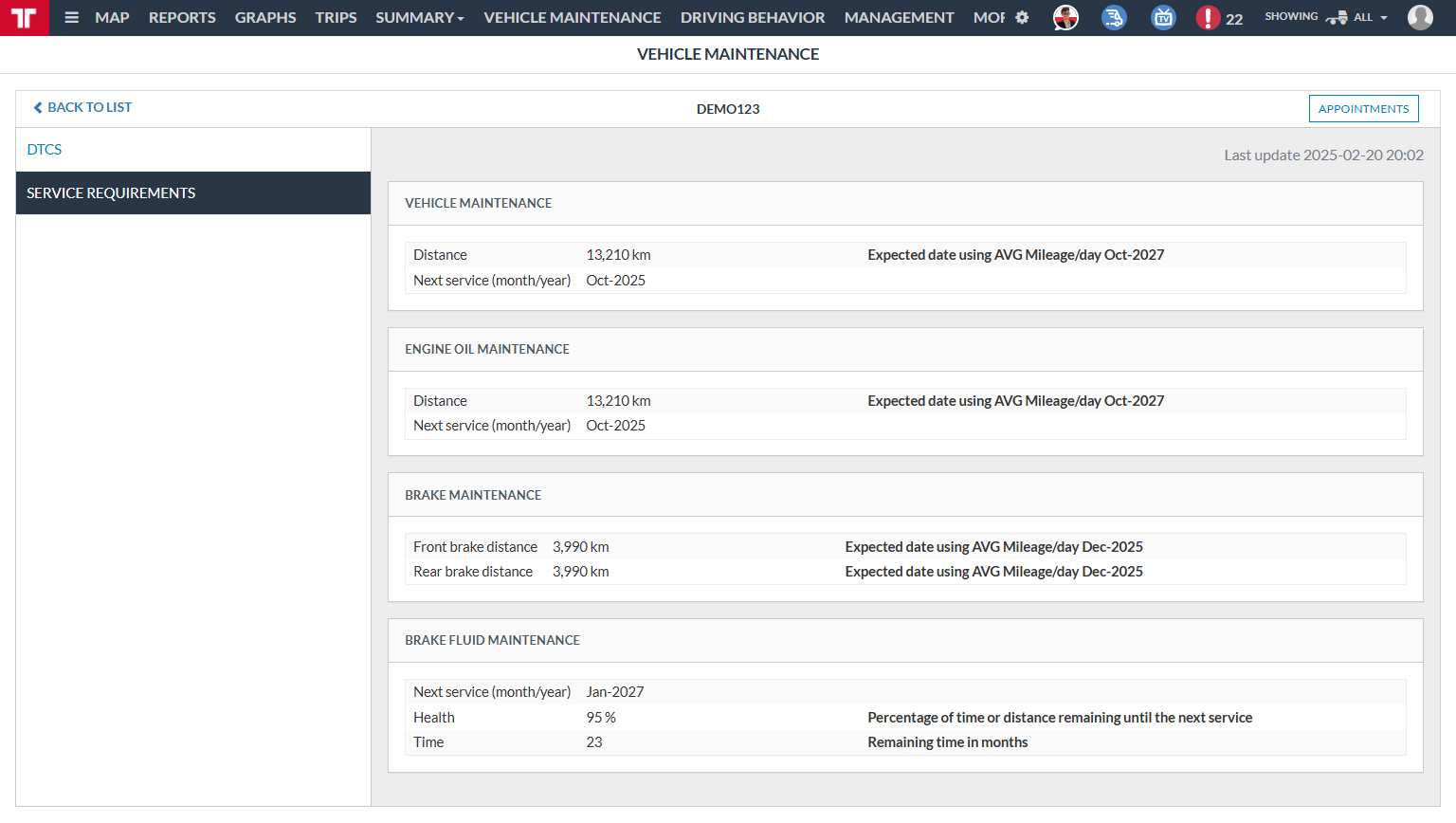Navigate to TRIPS

click(x=336, y=18)
